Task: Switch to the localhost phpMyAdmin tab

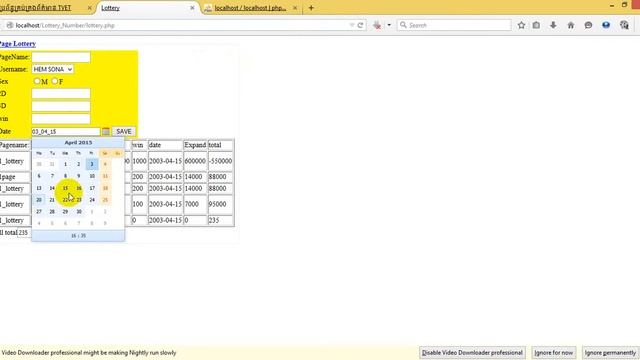Action: coord(251,8)
